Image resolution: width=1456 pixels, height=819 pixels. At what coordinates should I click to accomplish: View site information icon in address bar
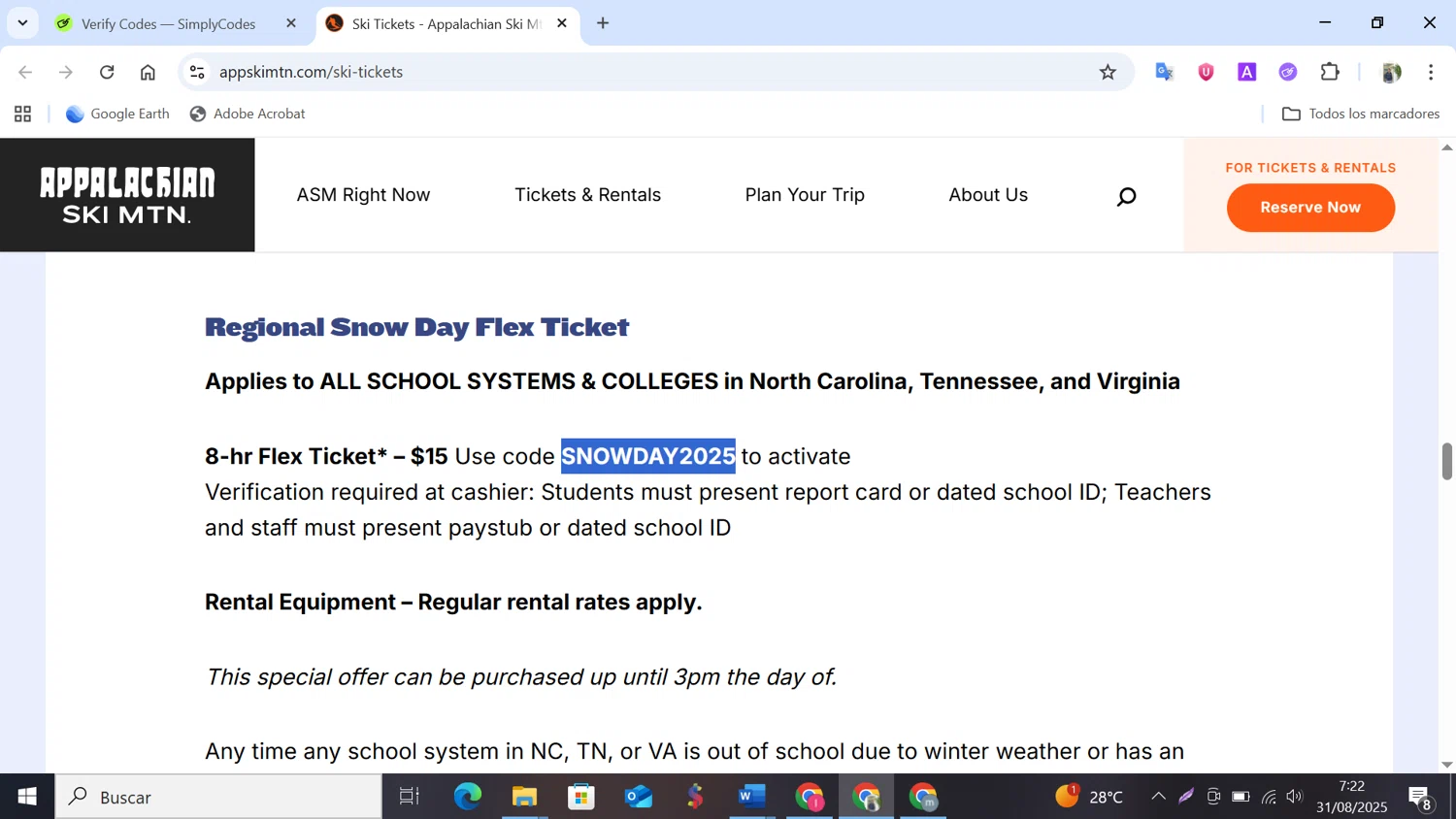tap(197, 72)
